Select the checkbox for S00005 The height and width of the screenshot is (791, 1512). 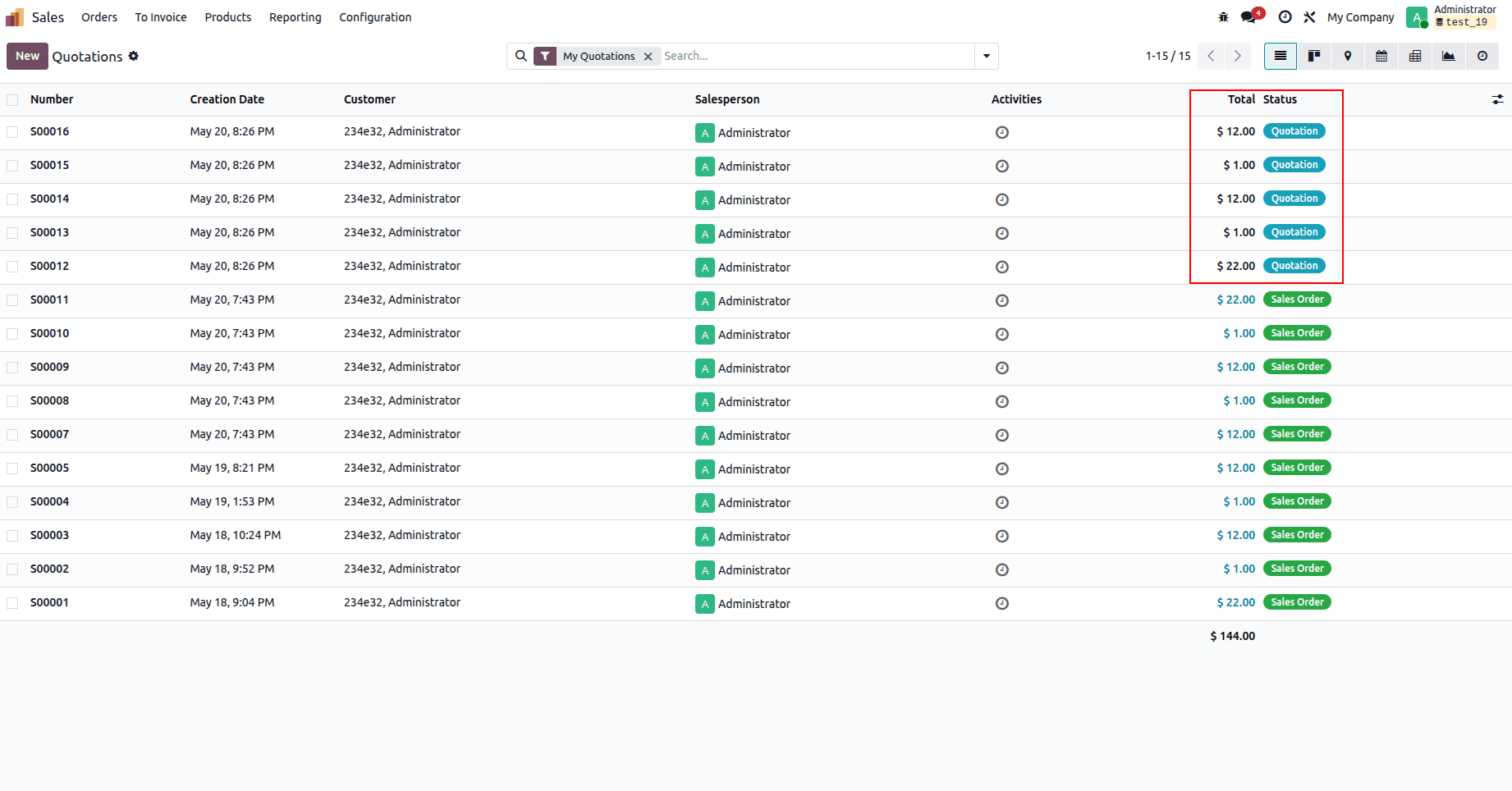click(12, 469)
